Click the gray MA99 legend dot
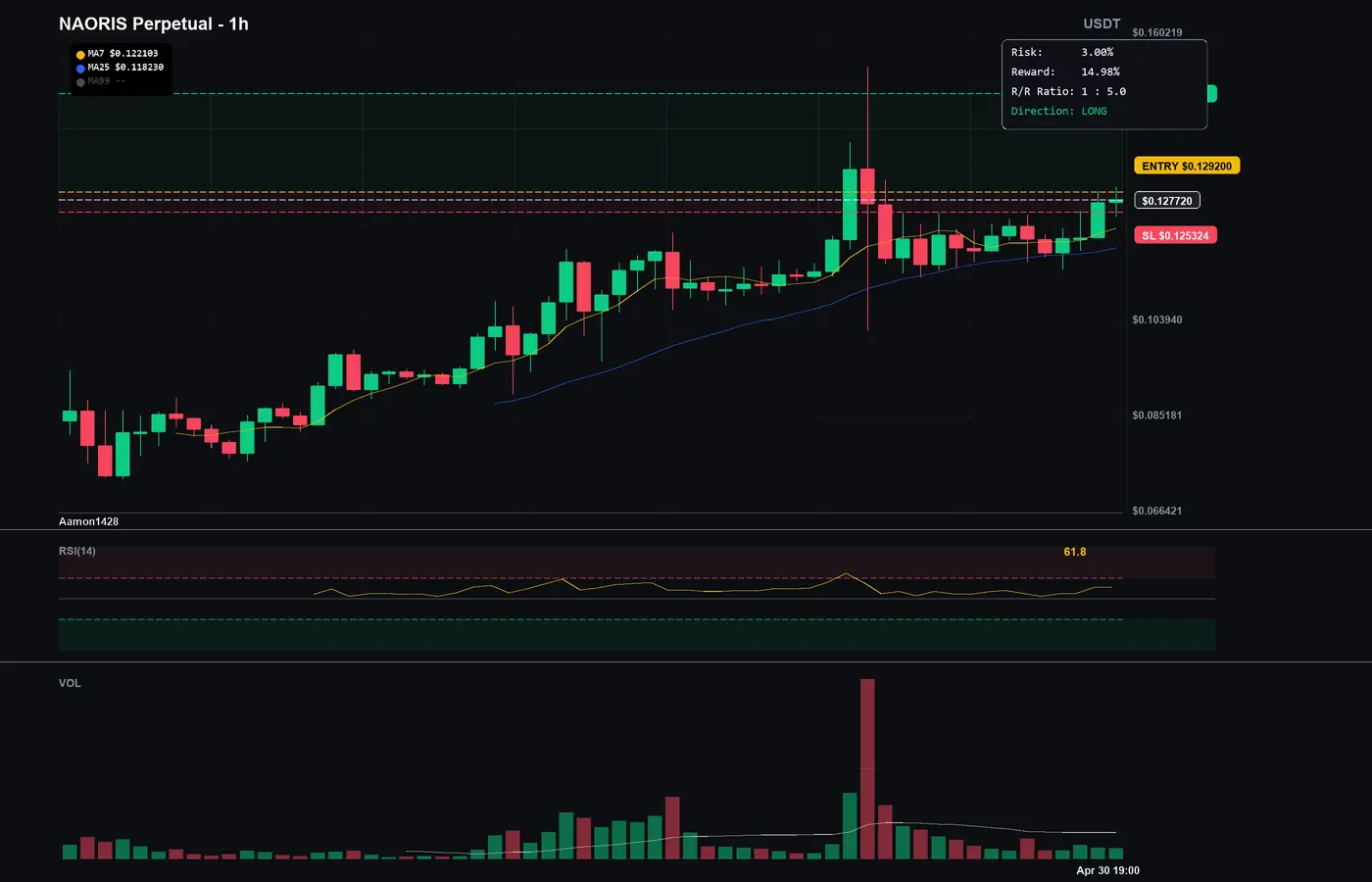 pyautogui.click(x=80, y=82)
